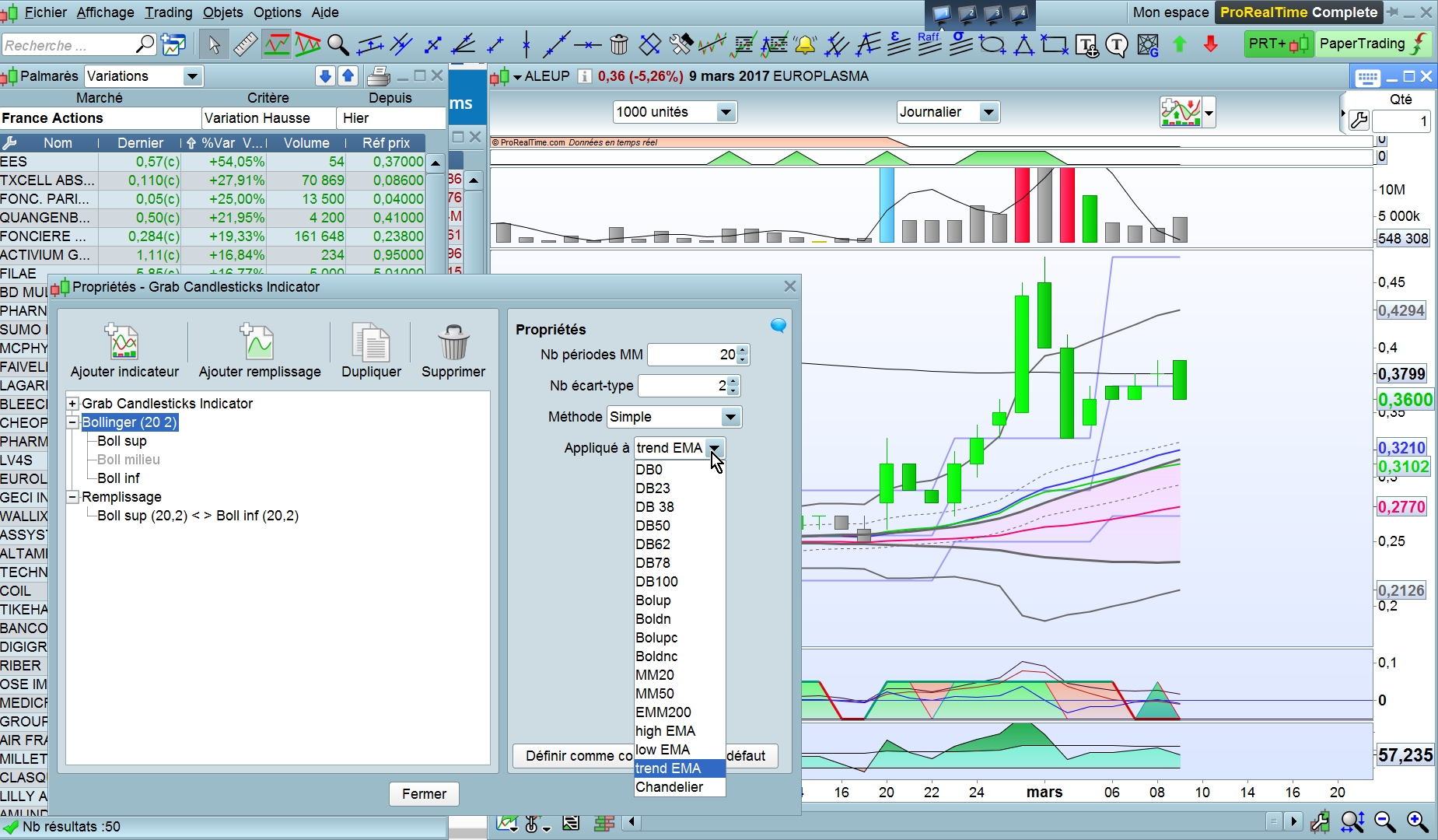
Task: Activate the yellow bell alert tool
Action: [x=805, y=44]
